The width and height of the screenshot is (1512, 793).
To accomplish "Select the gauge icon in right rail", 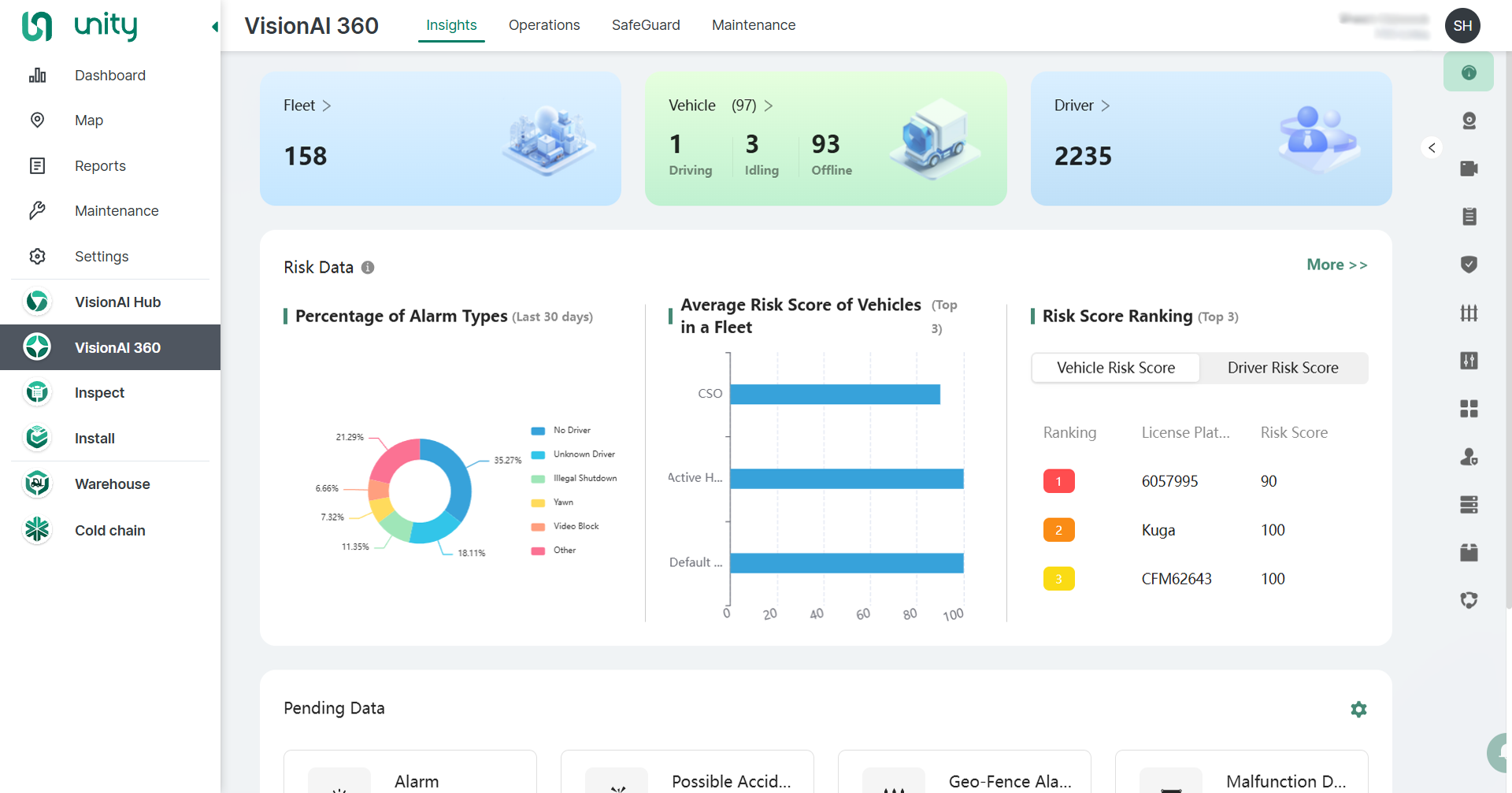I will click(1469, 72).
